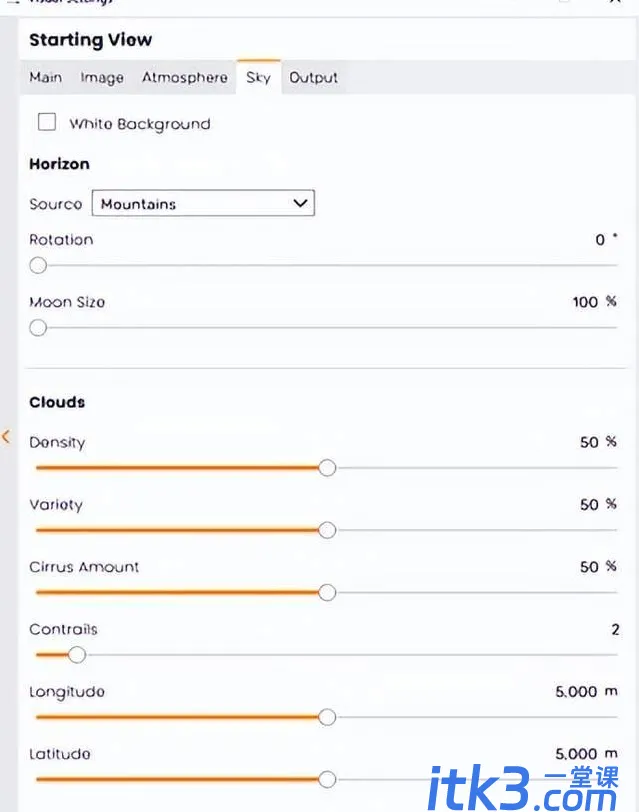
Task: Click the Moon Size slider handle
Action: (38, 328)
